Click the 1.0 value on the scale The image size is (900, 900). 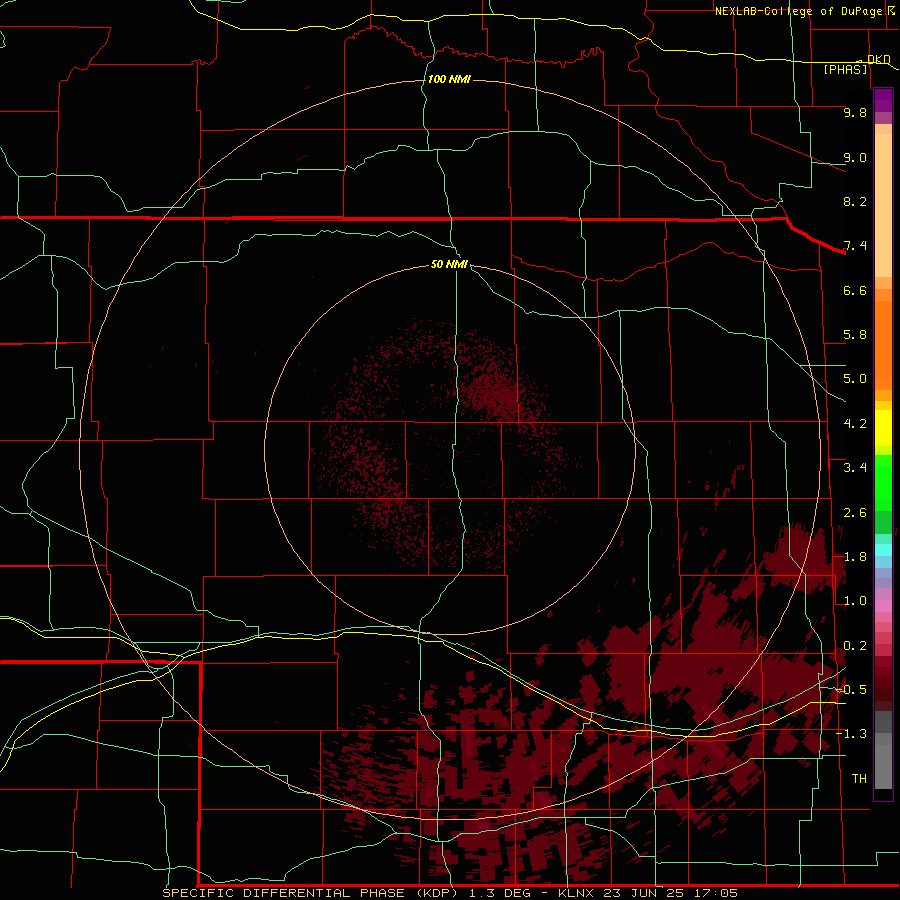point(855,601)
